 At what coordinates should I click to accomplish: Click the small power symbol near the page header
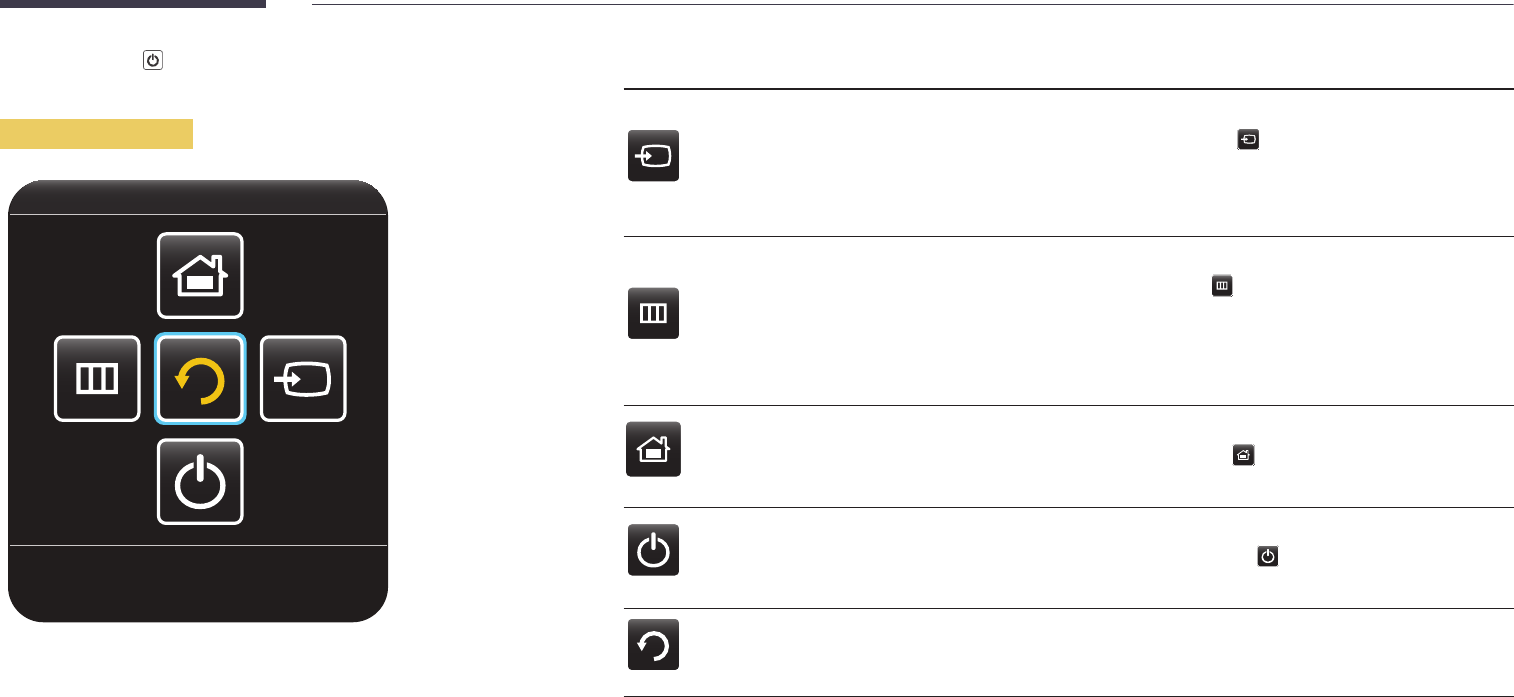point(152,61)
